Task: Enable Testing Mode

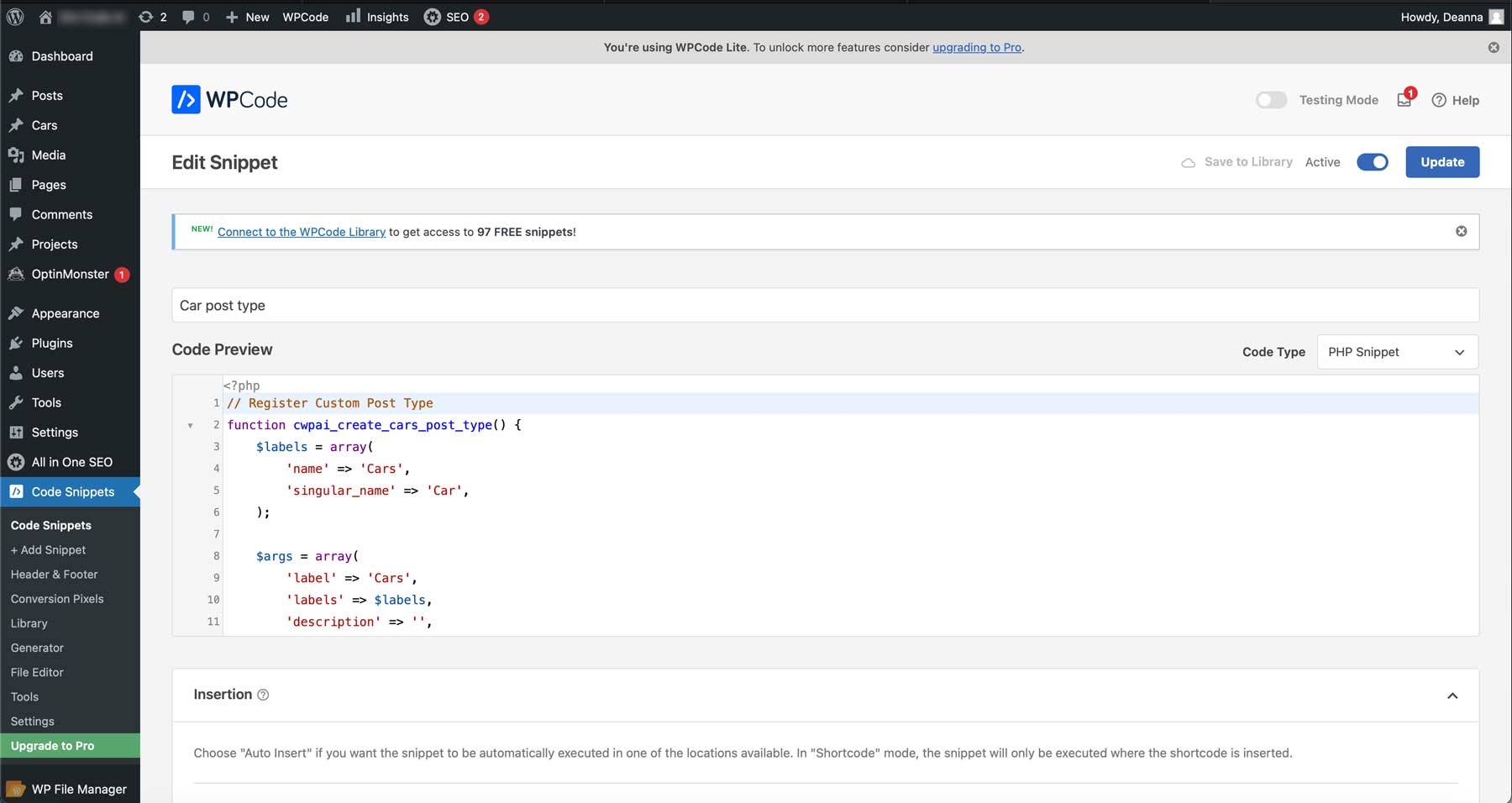Action: click(1271, 100)
